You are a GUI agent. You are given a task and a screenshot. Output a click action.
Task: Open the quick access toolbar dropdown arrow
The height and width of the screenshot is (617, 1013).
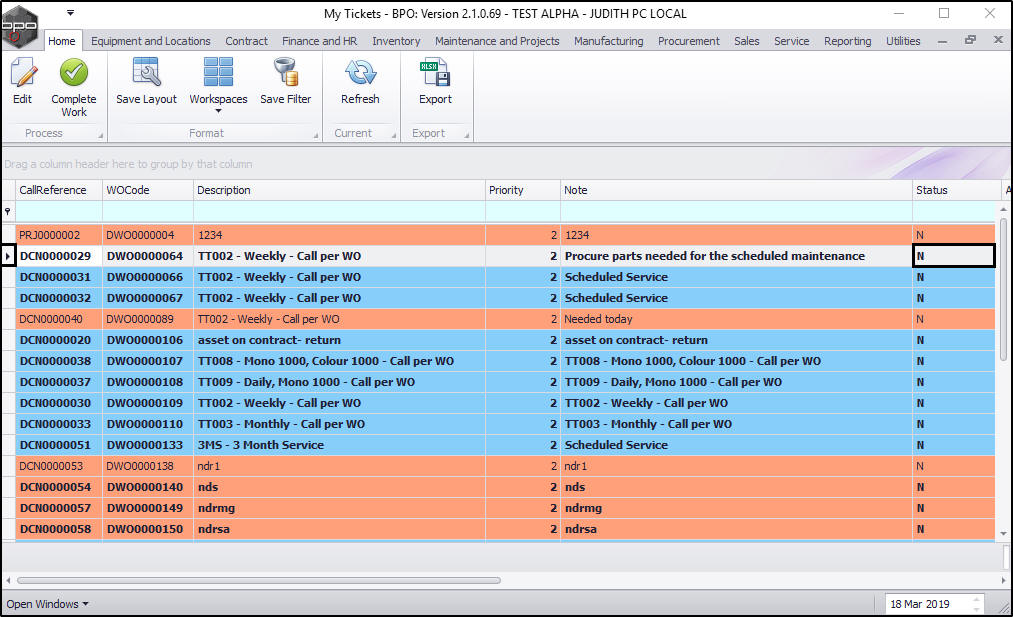coord(70,13)
